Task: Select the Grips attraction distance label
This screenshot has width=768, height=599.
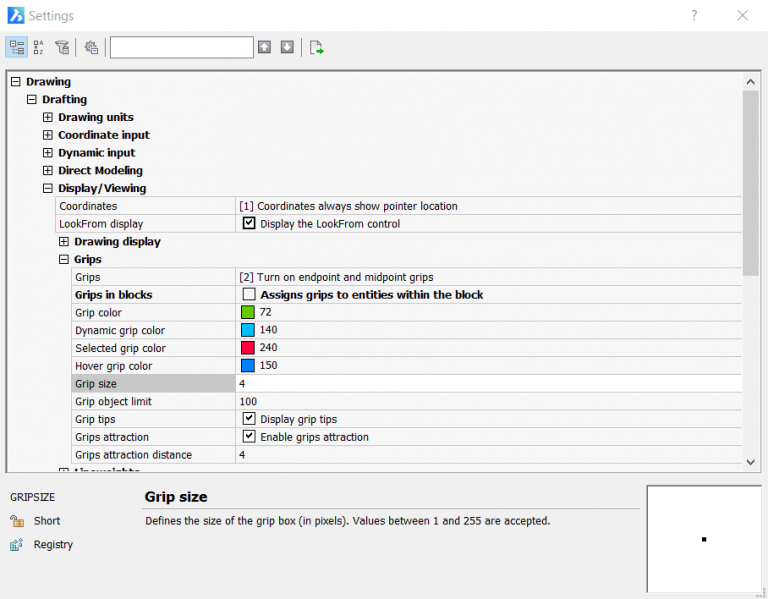Action: [x=133, y=455]
